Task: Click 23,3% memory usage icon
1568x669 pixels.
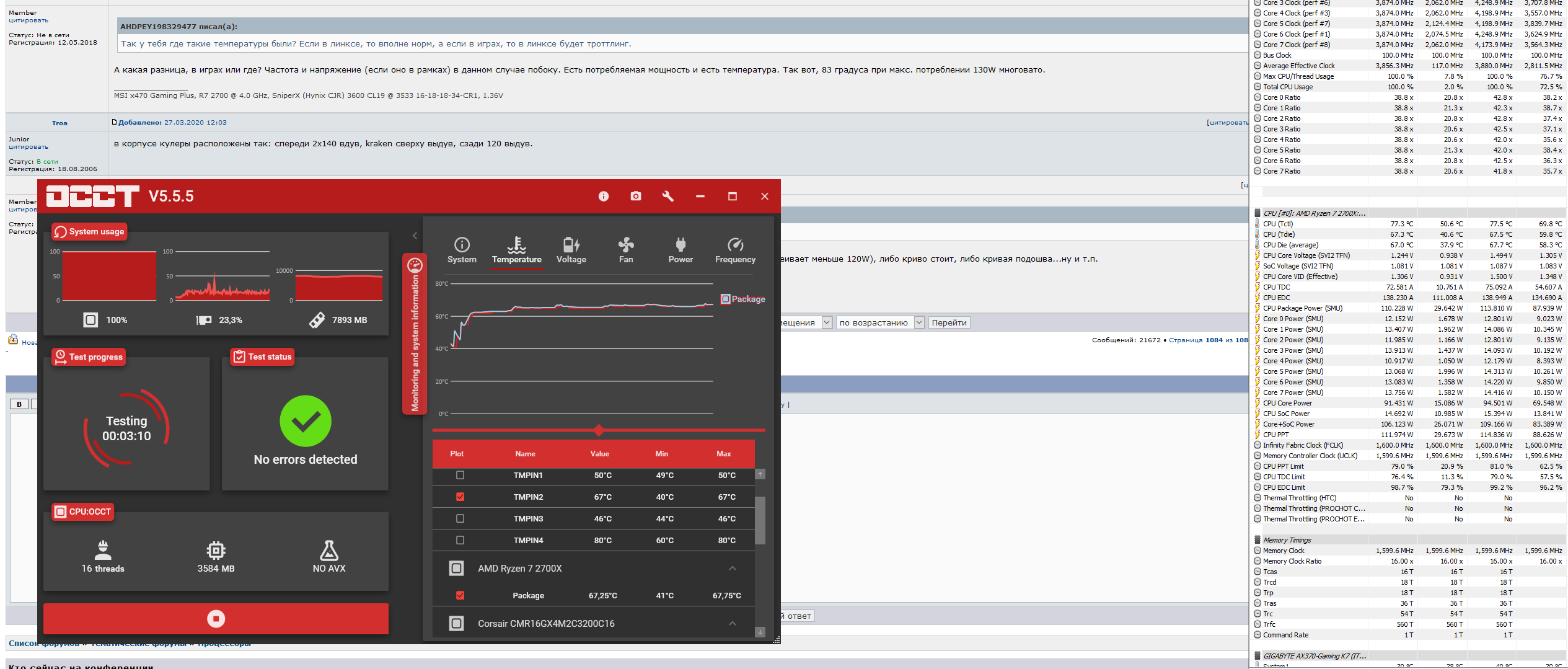Action: [204, 320]
